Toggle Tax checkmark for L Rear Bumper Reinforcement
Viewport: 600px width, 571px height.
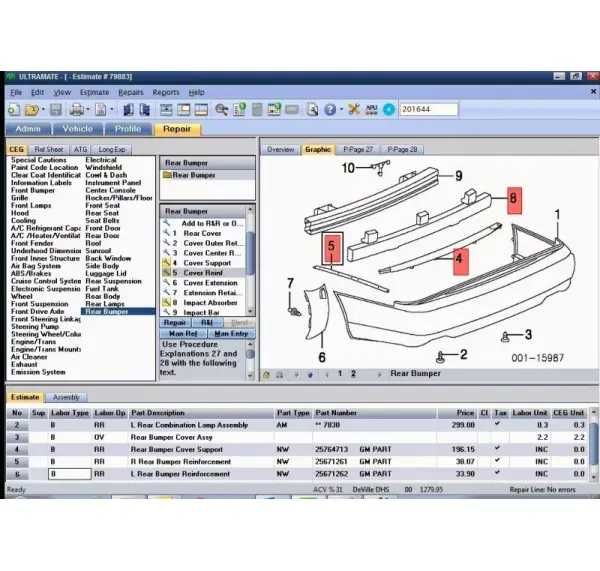point(497,472)
